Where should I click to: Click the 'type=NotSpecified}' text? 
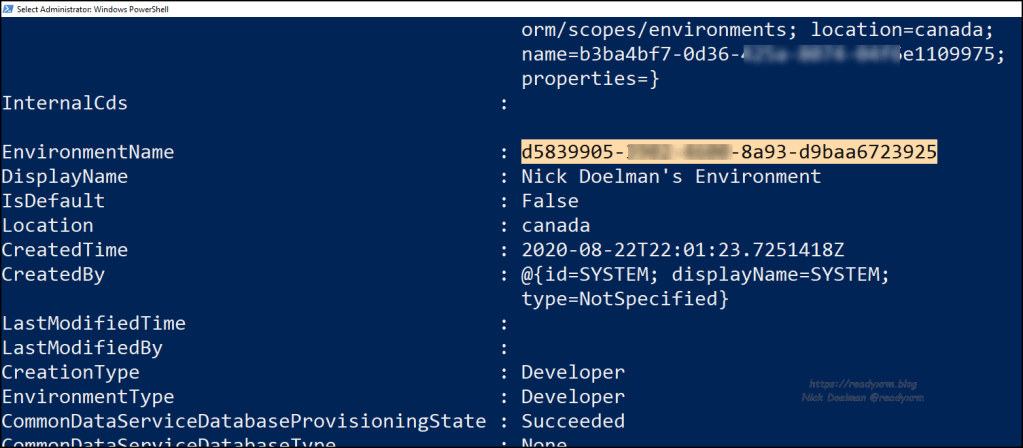pyautogui.click(x=625, y=299)
